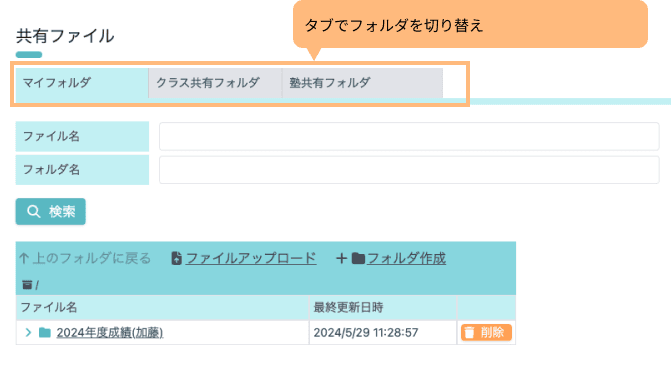
Task: Click the trash can icon in 削除 button
Action: [x=469, y=333]
